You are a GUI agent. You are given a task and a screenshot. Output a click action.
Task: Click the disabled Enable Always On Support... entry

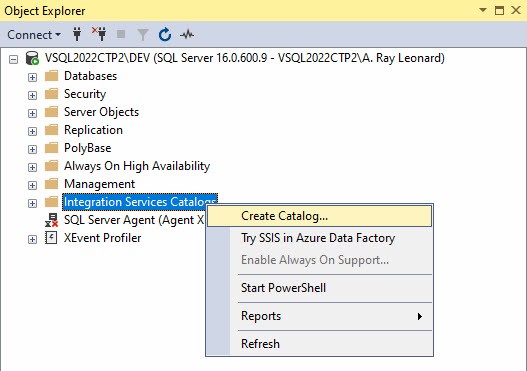coord(319,260)
